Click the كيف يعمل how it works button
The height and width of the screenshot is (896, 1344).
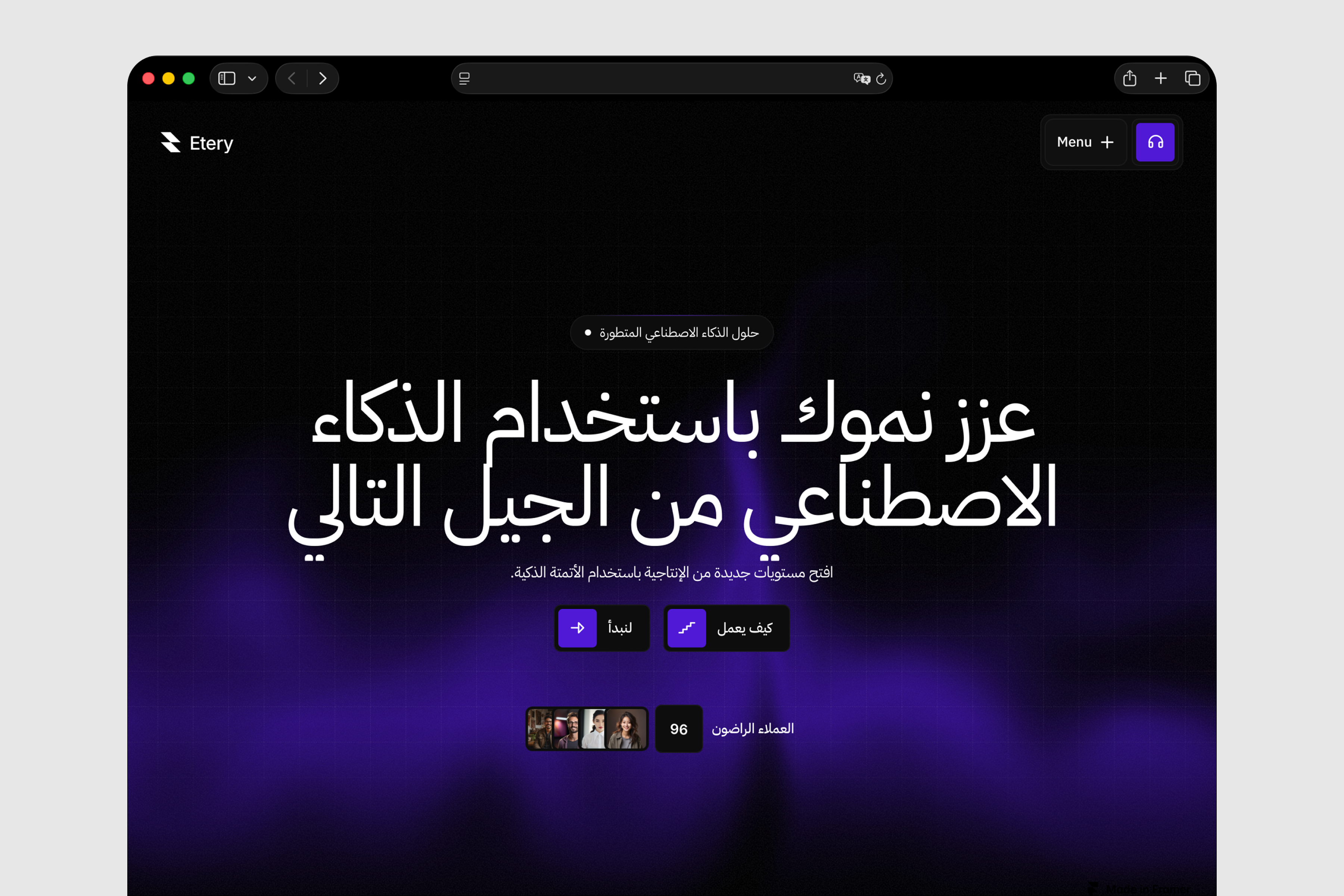click(x=726, y=628)
